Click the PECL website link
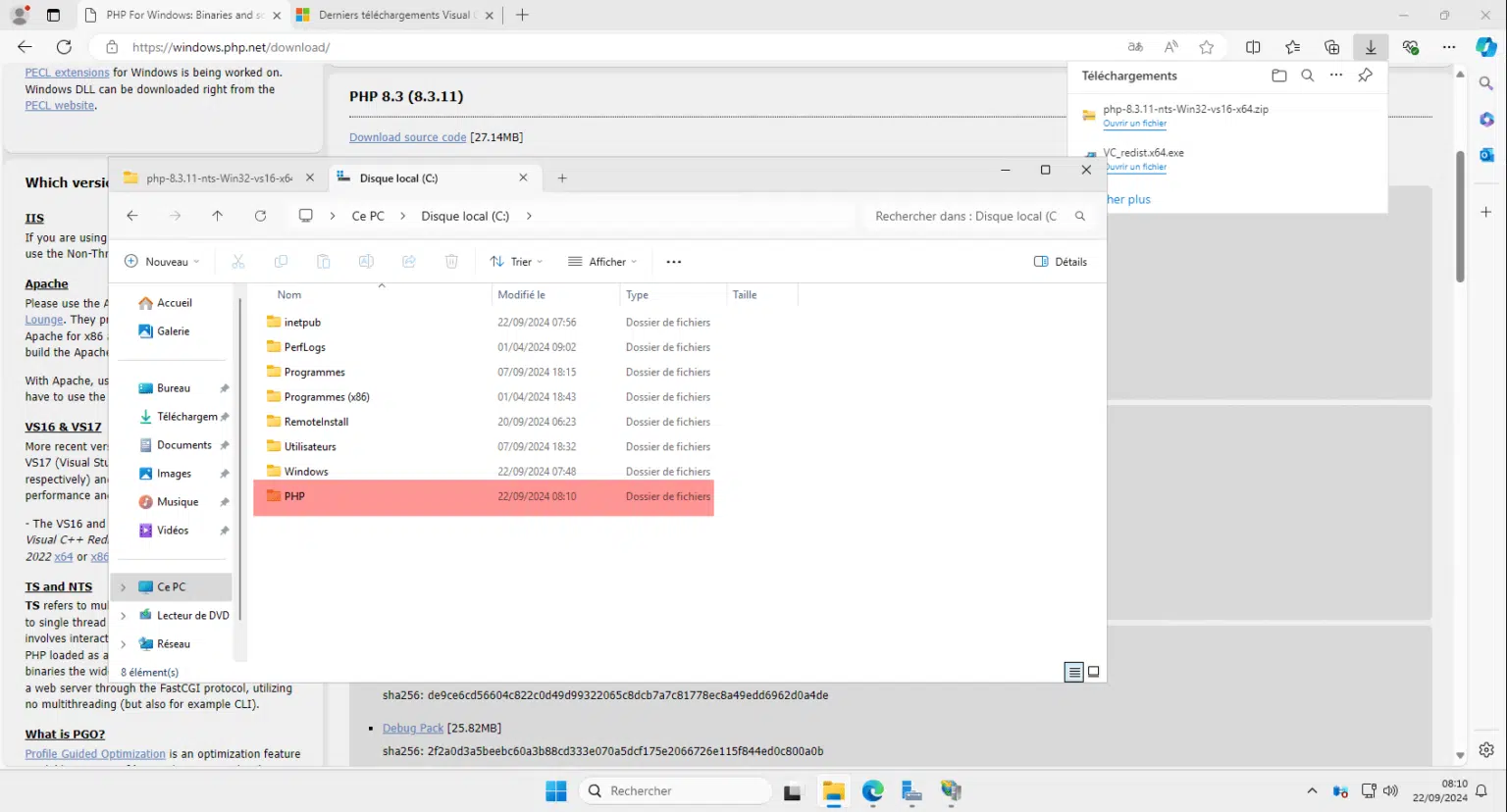Image resolution: width=1507 pixels, height=812 pixels. click(x=60, y=106)
